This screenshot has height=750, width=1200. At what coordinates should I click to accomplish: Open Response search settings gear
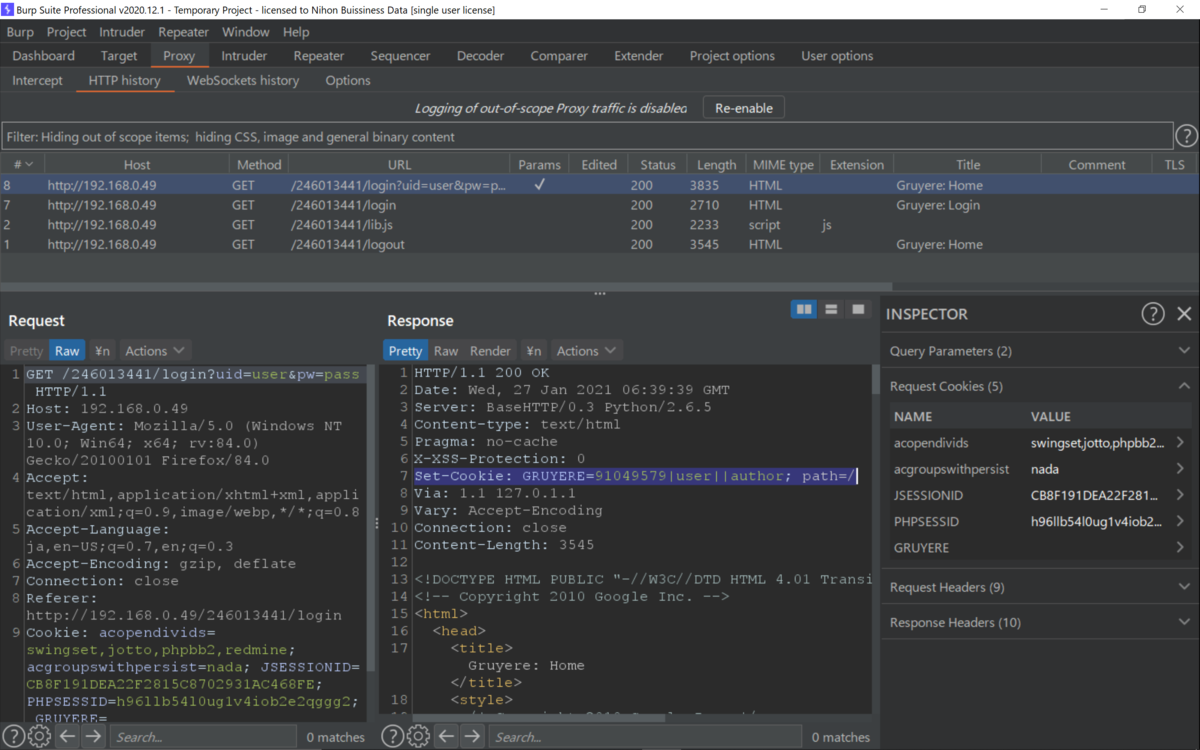point(419,737)
